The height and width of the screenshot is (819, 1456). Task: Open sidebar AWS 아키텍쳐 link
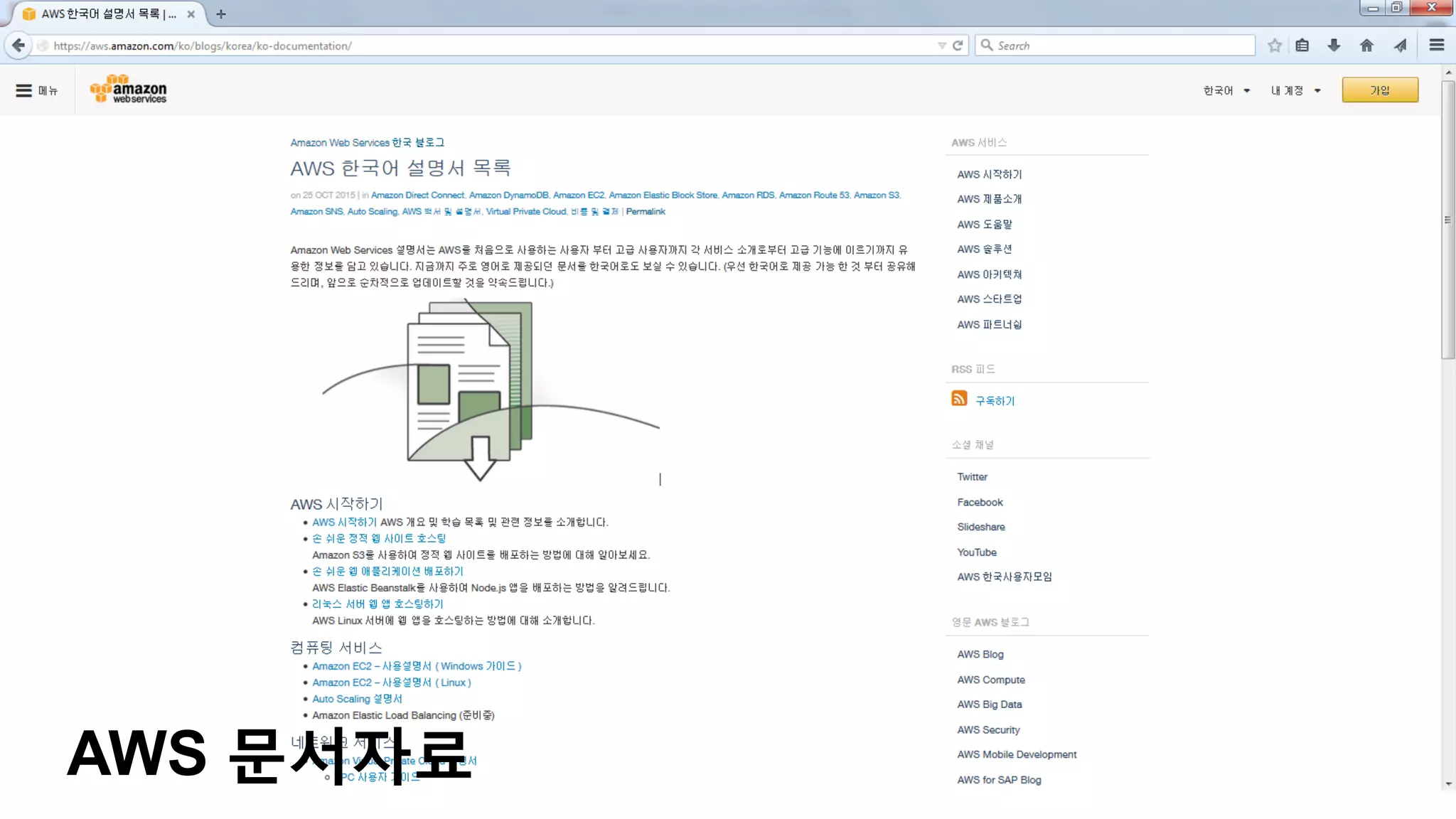pyautogui.click(x=989, y=274)
